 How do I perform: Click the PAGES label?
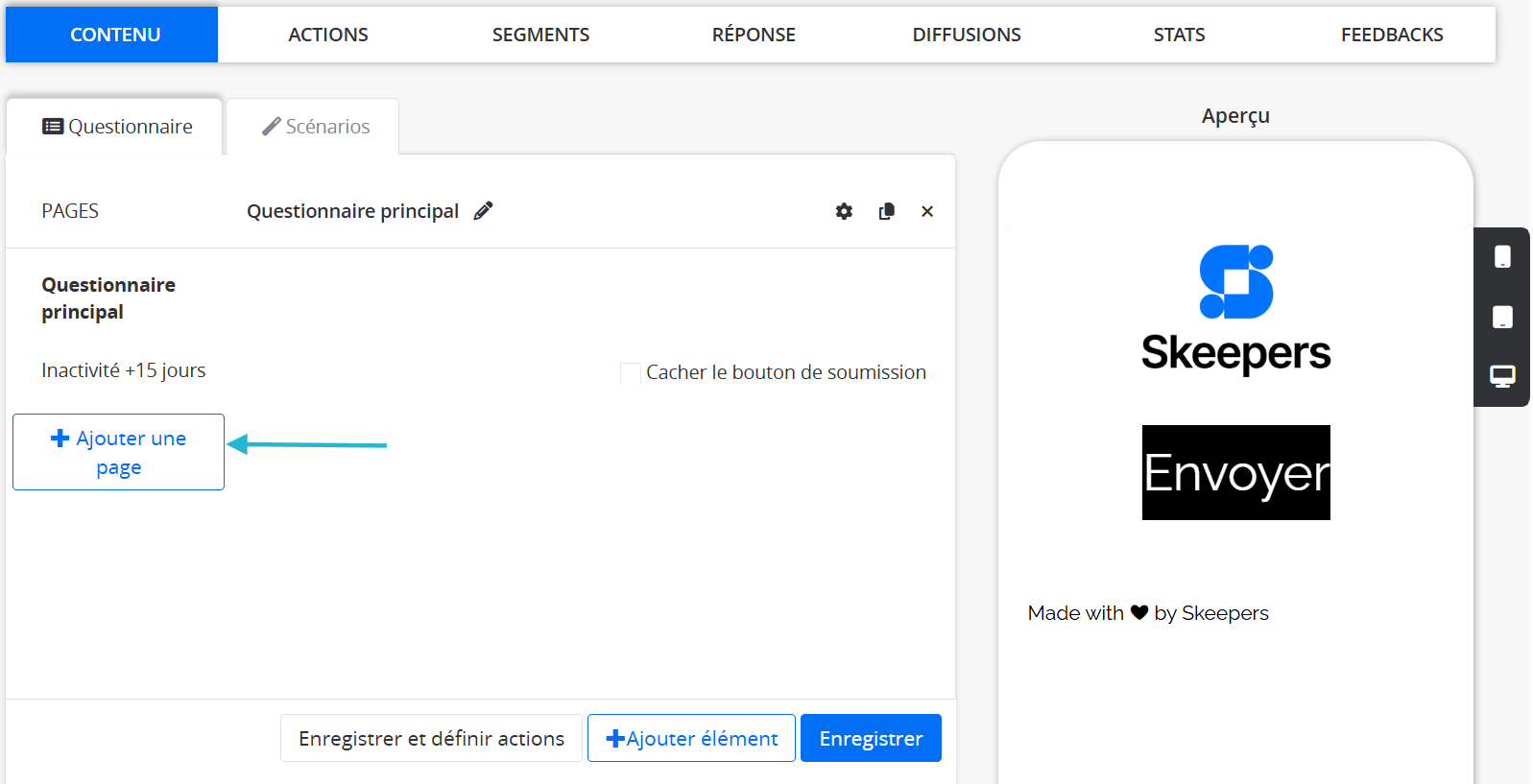coord(70,211)
